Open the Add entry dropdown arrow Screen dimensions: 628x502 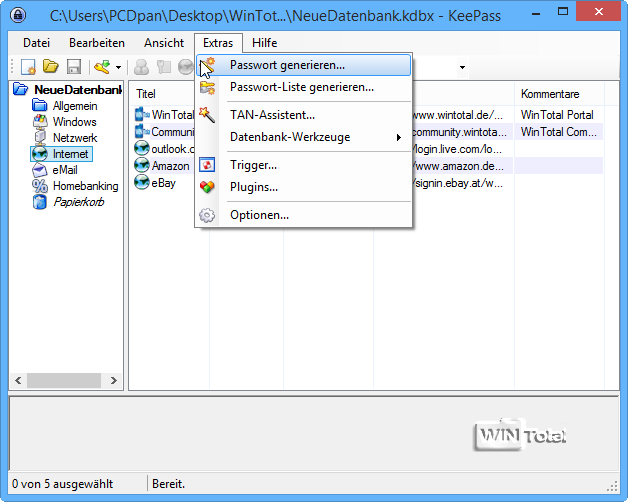tap(118, 67)
